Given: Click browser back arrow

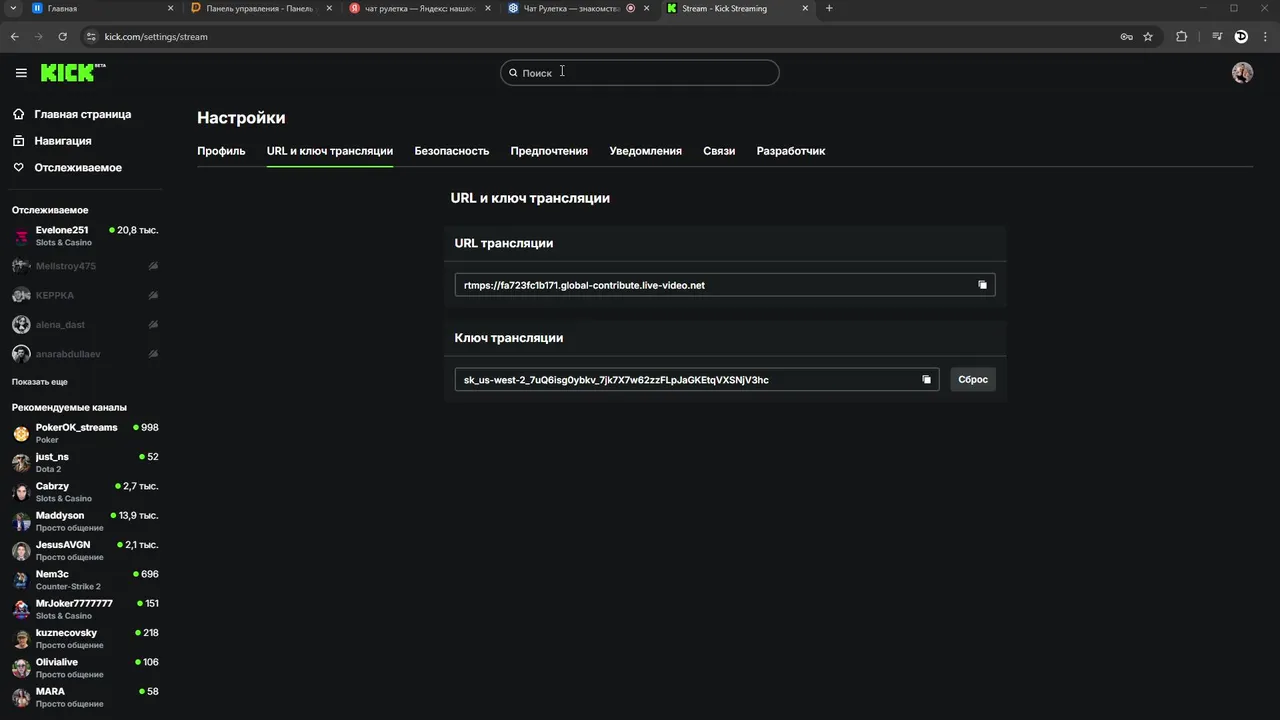Looking at the screenshot, I should pos(14,36).
